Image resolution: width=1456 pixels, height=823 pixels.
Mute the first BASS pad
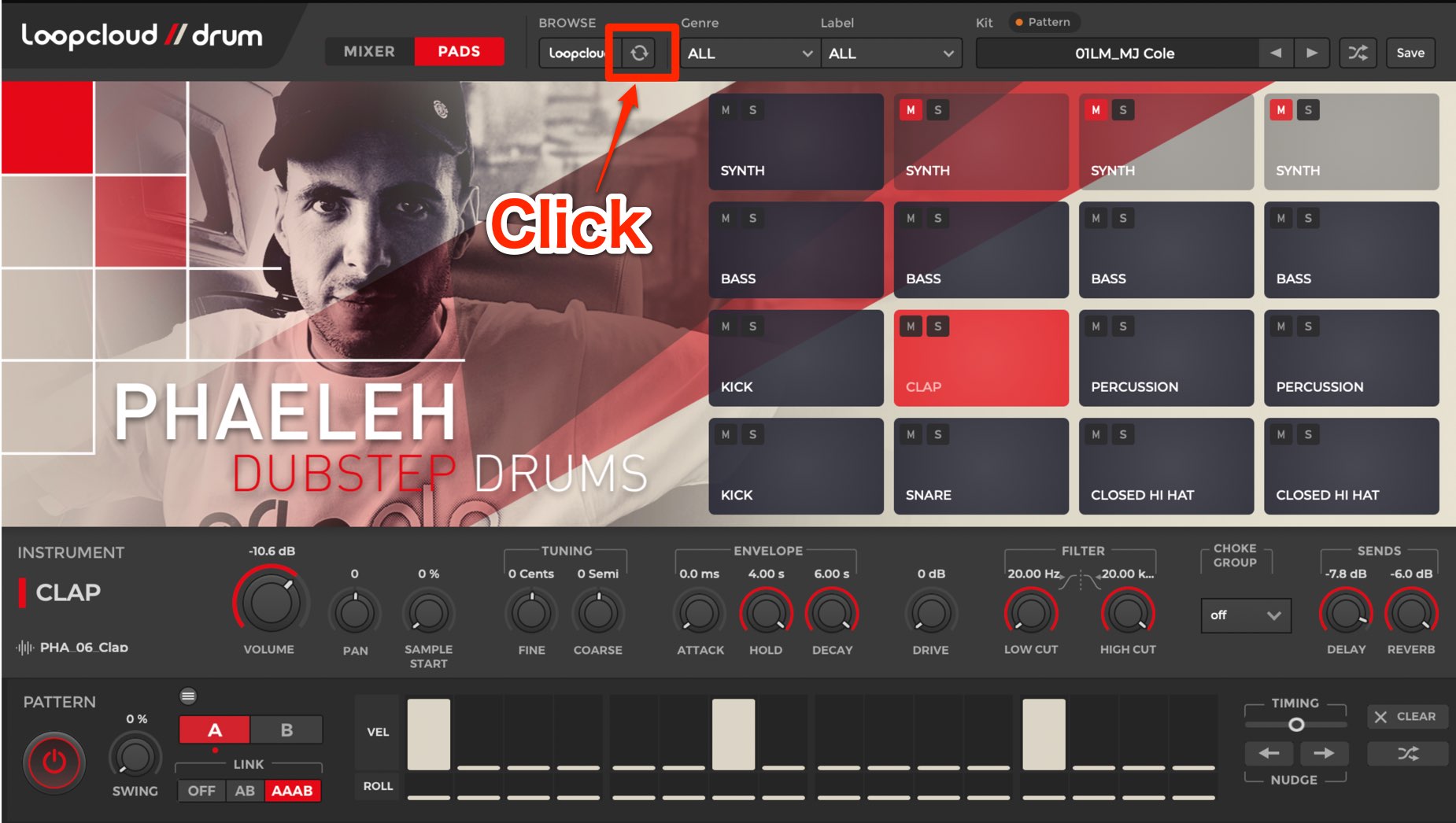click(x=726, y=218)
